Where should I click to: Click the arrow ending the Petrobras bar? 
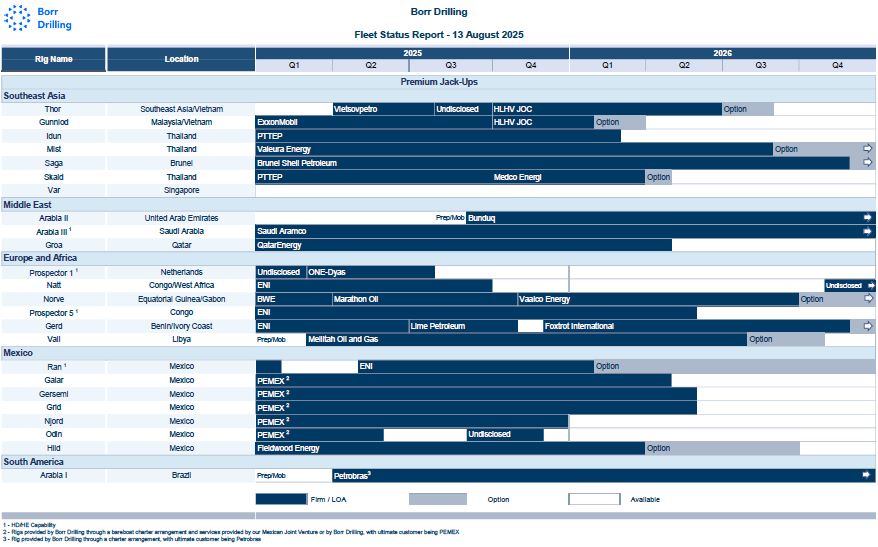(867, 475)
